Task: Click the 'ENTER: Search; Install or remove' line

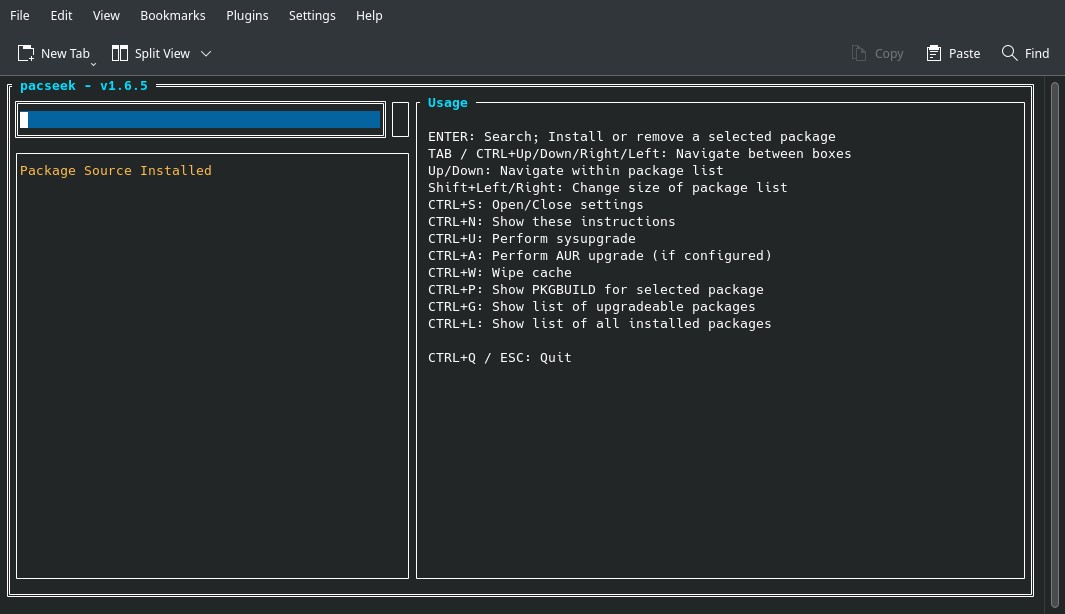Action: tap(632, 137)
